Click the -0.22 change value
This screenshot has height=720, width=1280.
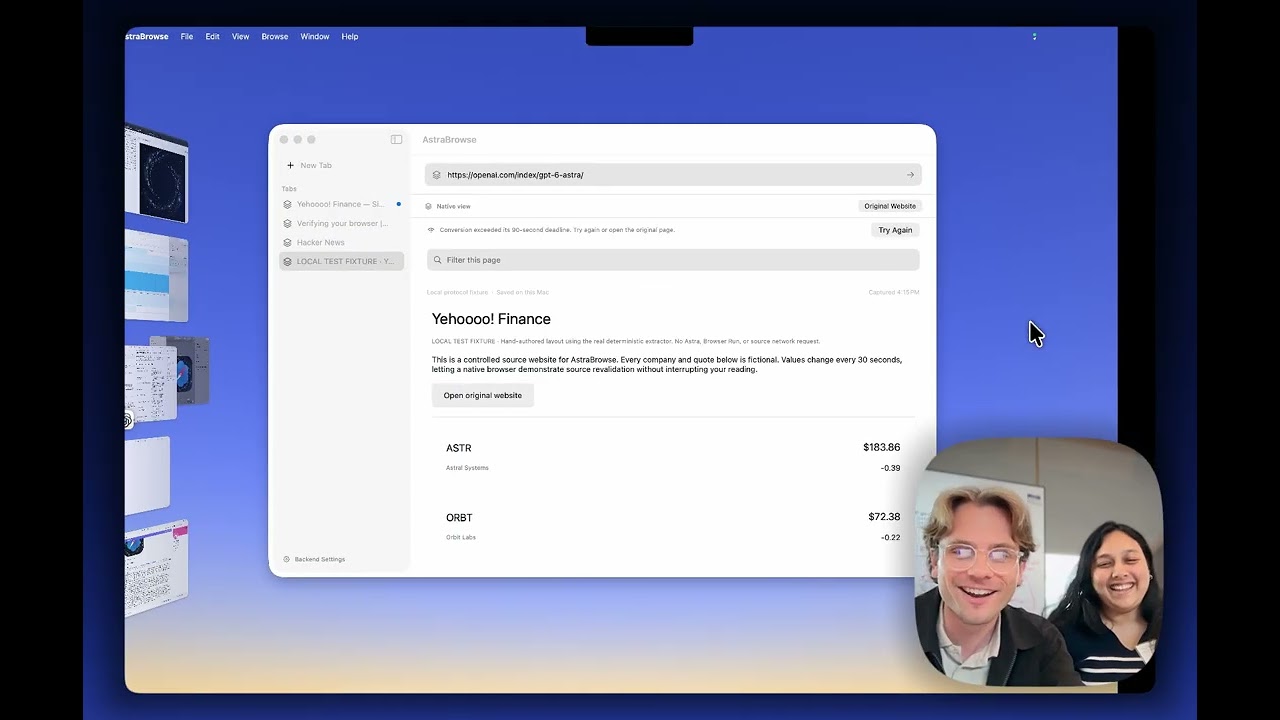pyautogui.click(x=890, y=538)
